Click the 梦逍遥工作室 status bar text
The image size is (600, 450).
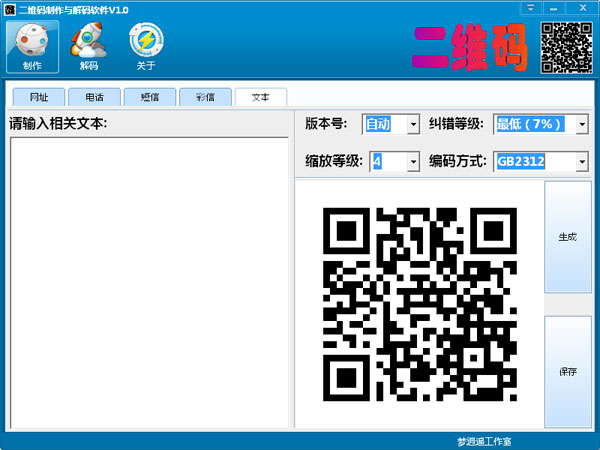pyautogui.click(x=484, y=441)
